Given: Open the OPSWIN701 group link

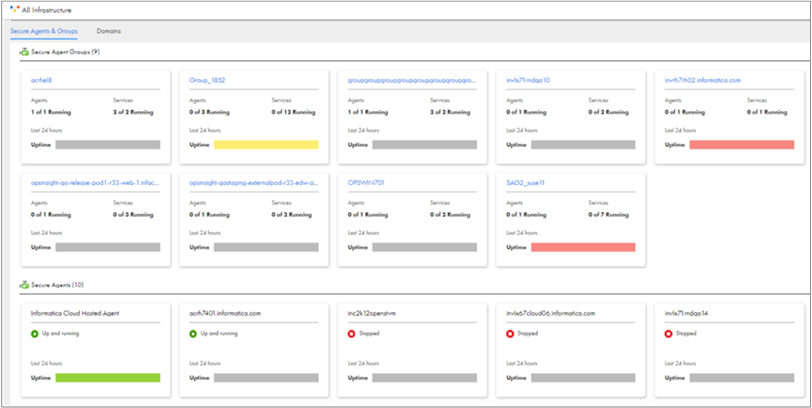Looking at the screenshot, I should (x=366, y=183).
